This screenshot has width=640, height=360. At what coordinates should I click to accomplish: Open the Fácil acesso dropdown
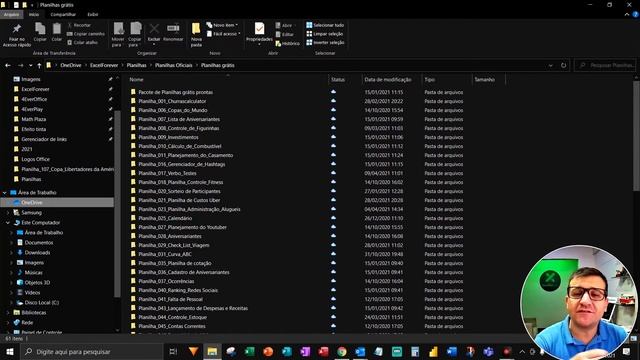pyautogui.click(x=224, y=34)
